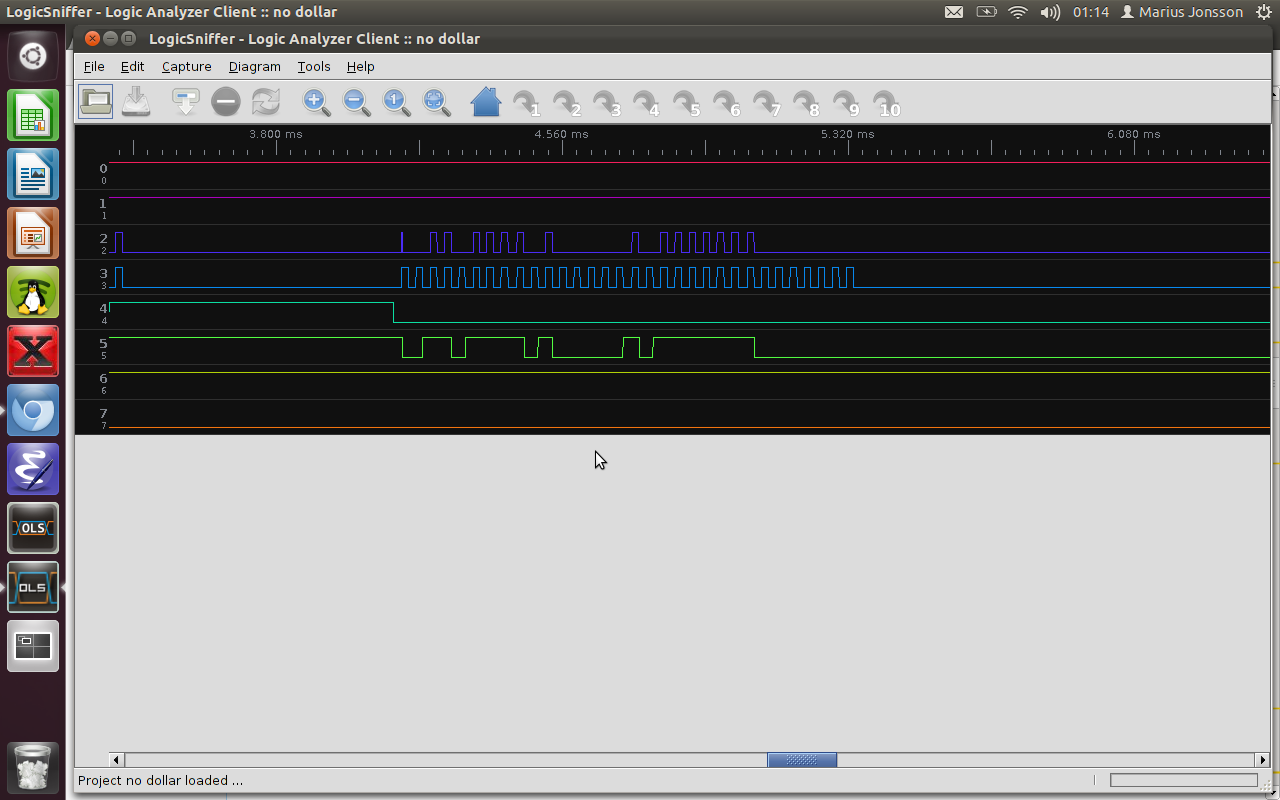Jump to cursor 5
The width and height of the screenshot is (1280, 800).
click(686, 103)
